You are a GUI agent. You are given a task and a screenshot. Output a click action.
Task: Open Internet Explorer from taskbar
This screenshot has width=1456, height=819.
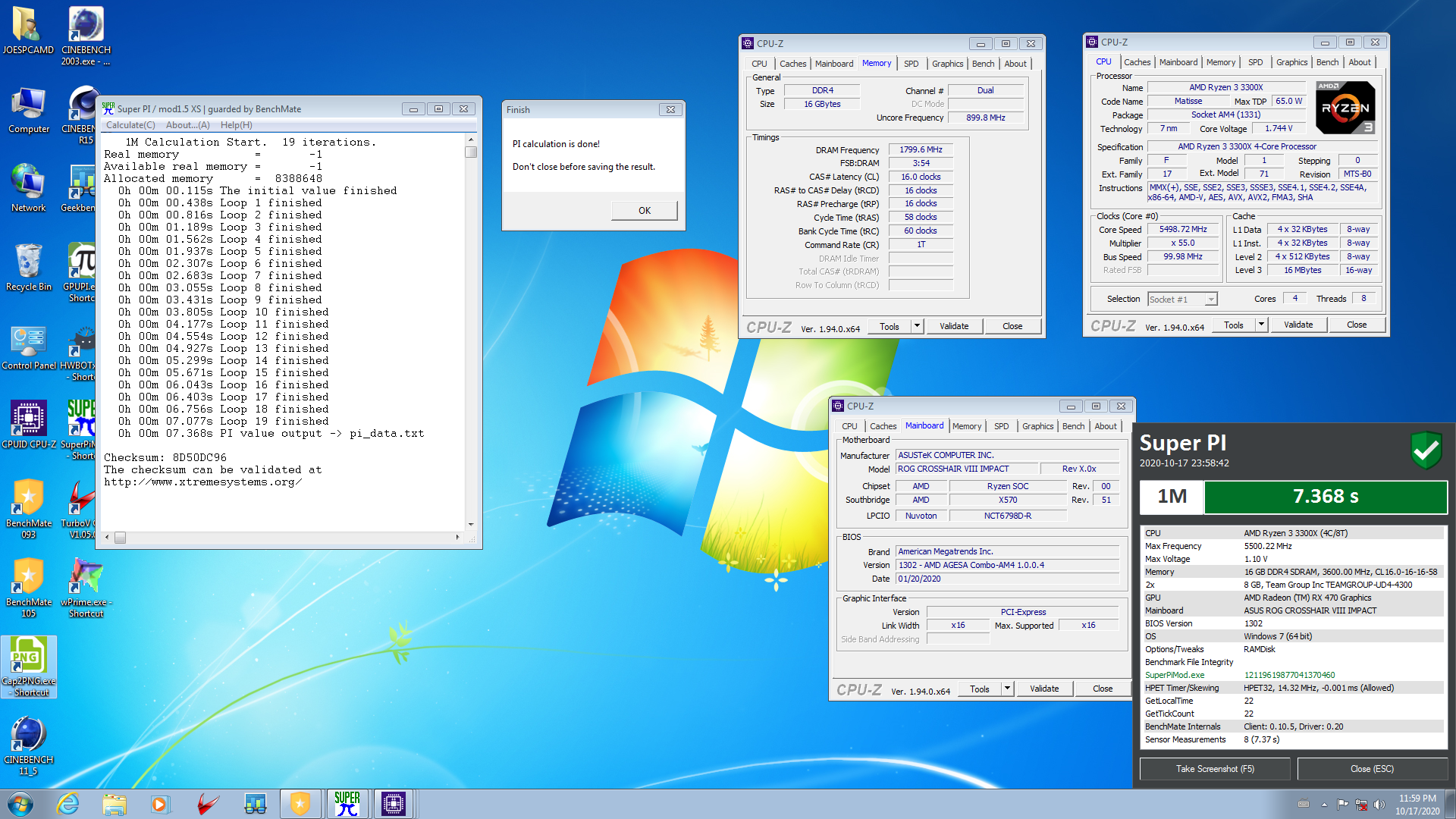[67, 804]
